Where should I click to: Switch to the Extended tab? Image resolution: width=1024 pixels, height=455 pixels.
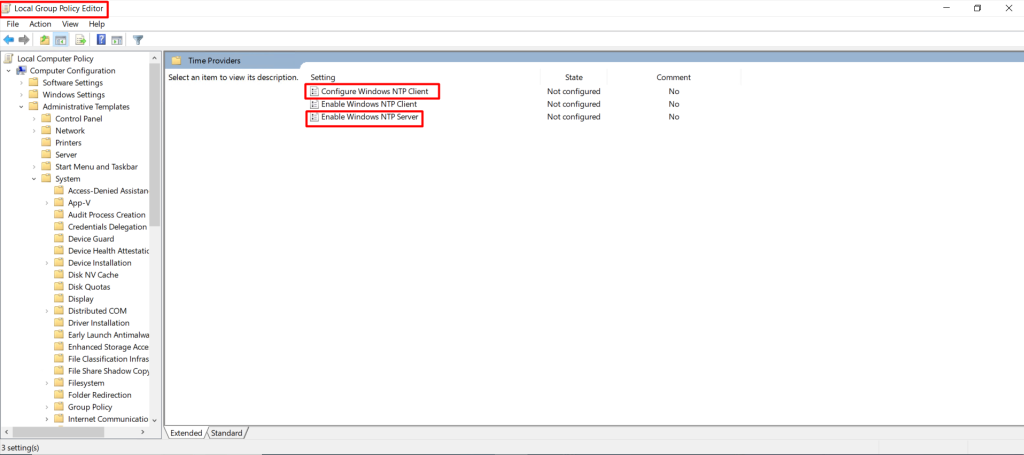(x=186, y=433)
